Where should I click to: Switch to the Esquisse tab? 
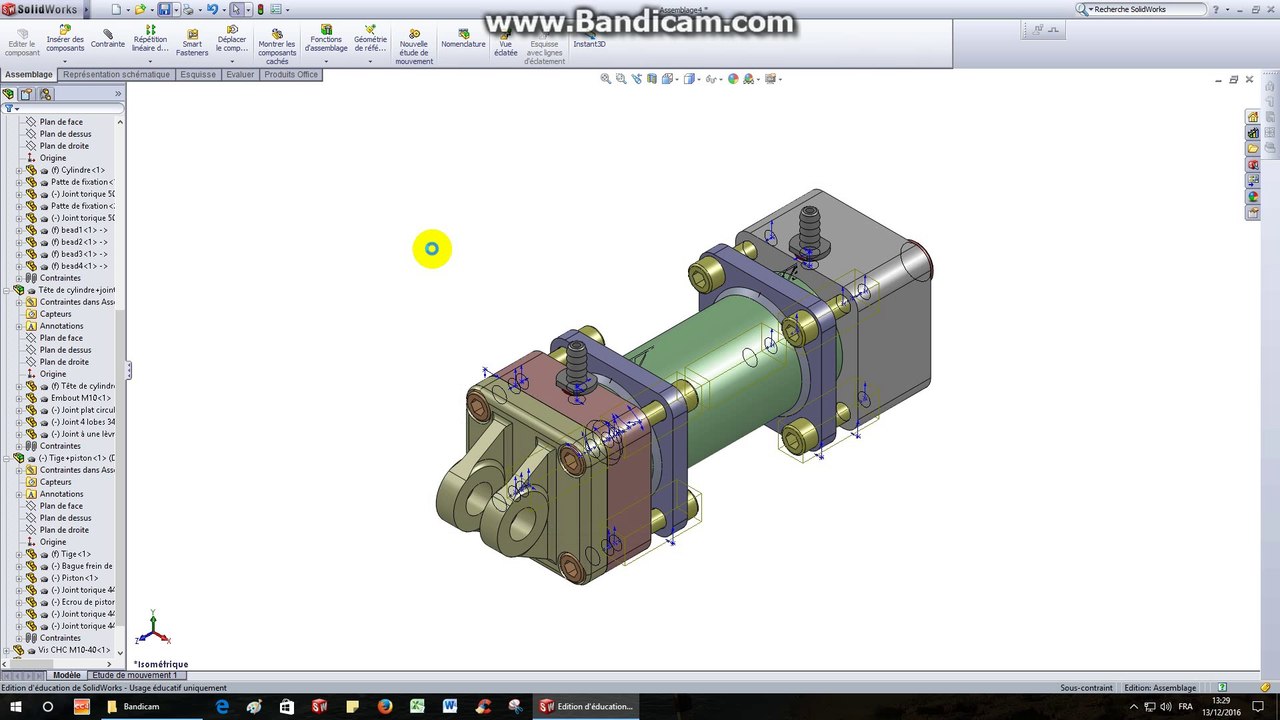click(x=198, y=75)
